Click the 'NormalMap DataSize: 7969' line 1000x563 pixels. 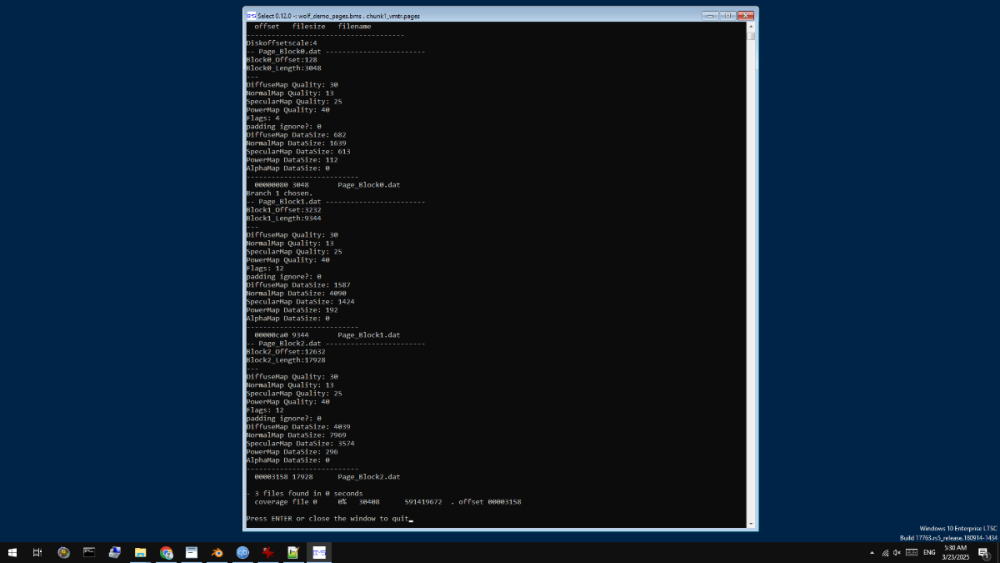click(297, 435)
